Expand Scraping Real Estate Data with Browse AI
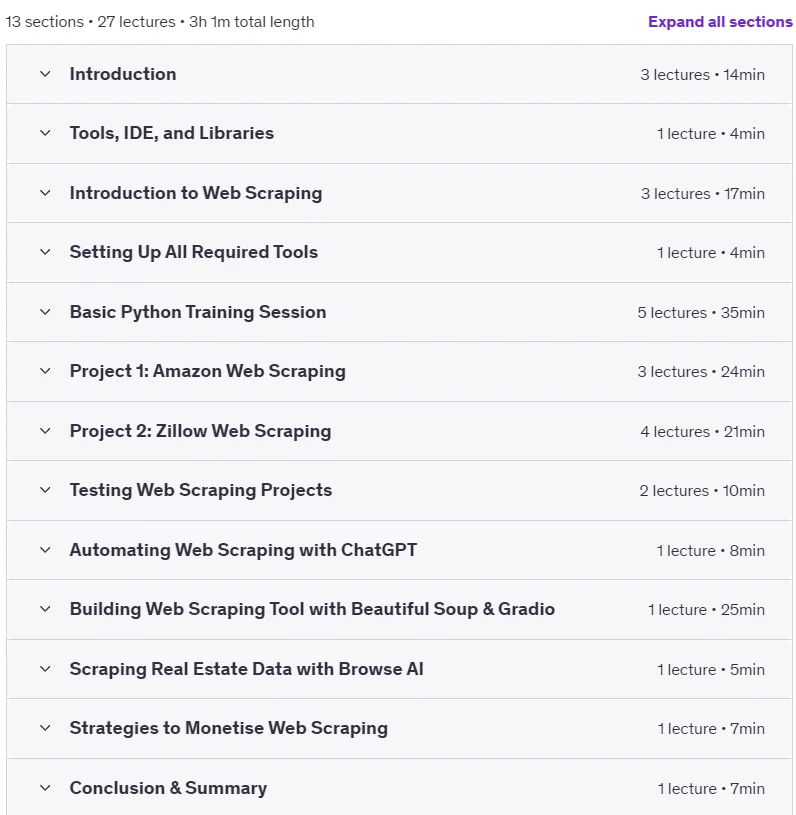The height and width of the screenshot is (815, 796). tap(399, 669)
